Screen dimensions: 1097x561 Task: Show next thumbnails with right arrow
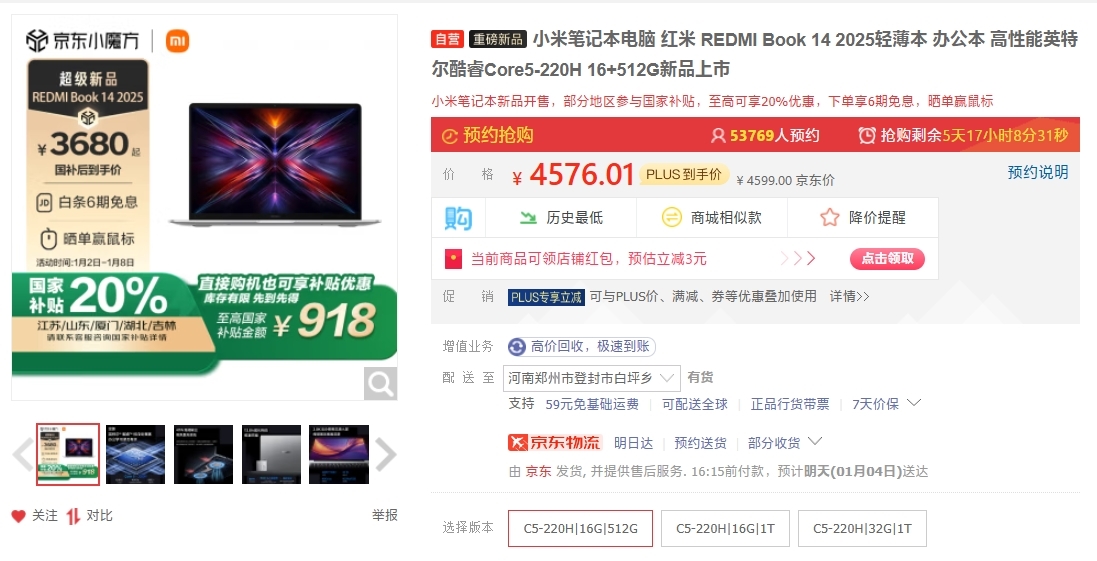385,455
